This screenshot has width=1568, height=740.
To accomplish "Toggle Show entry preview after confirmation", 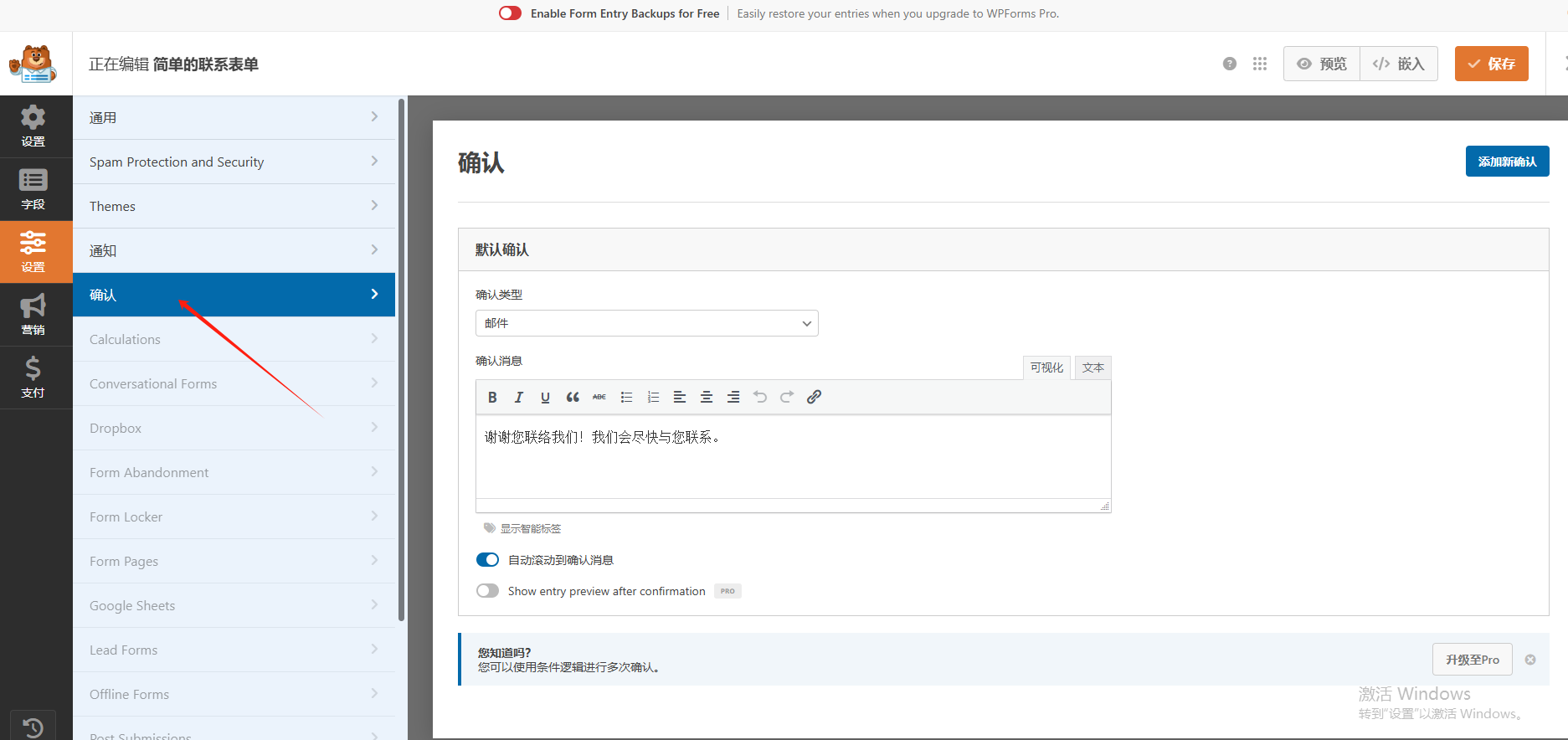I will [x=487, y=591].
